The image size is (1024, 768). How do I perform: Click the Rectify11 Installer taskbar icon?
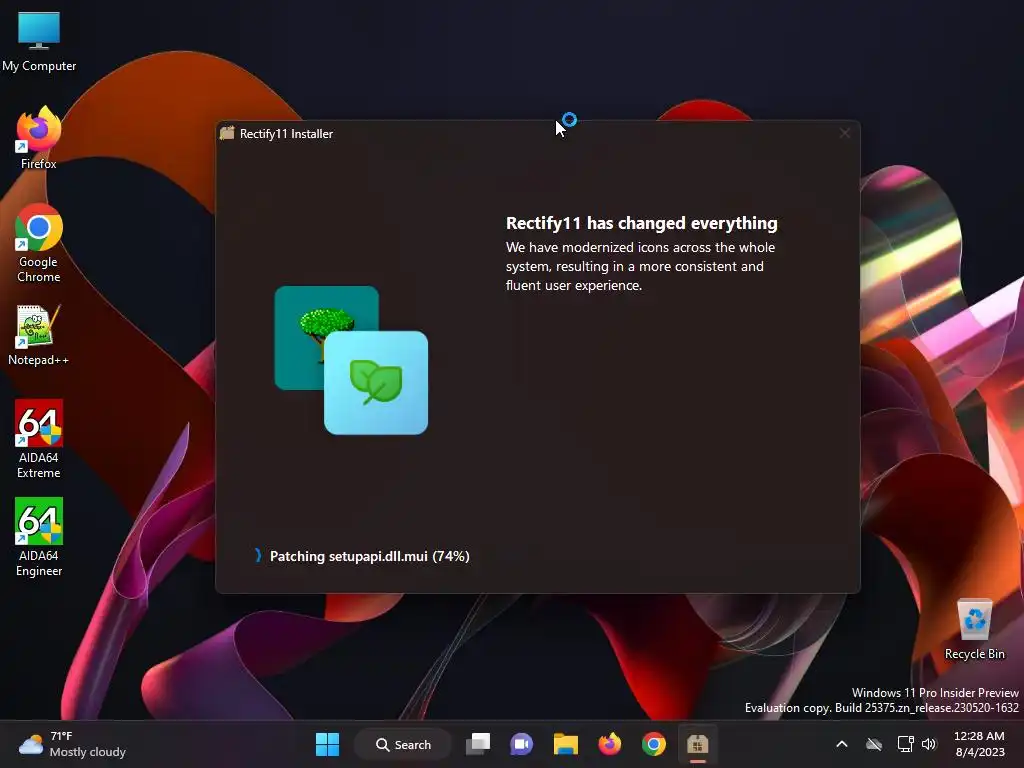pos(697,744)
